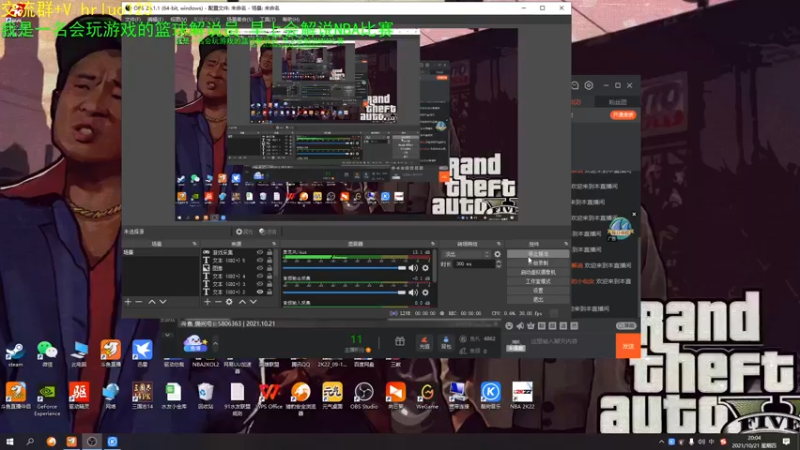Toggle visibility of 文本 (GDI+) 3 source
800x450 pixels.
point(260,284)
